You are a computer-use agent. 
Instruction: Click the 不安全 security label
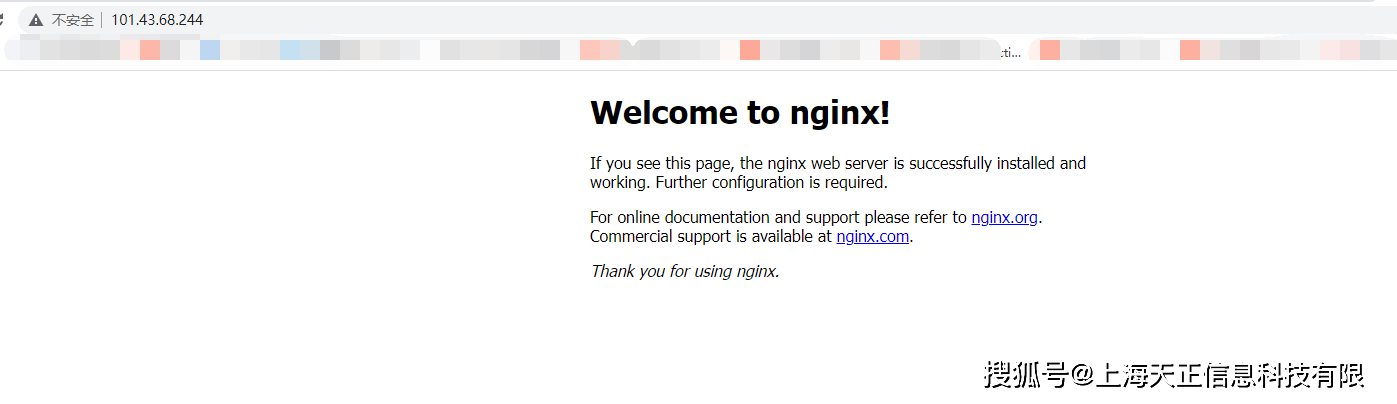click(x=73, y=20)
